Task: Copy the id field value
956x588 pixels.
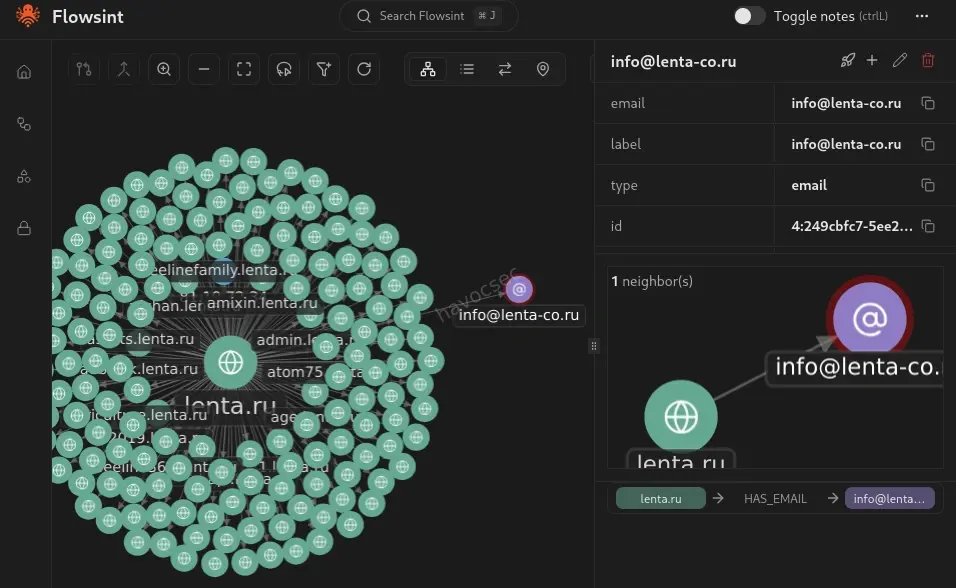Action: coord(928,226)
